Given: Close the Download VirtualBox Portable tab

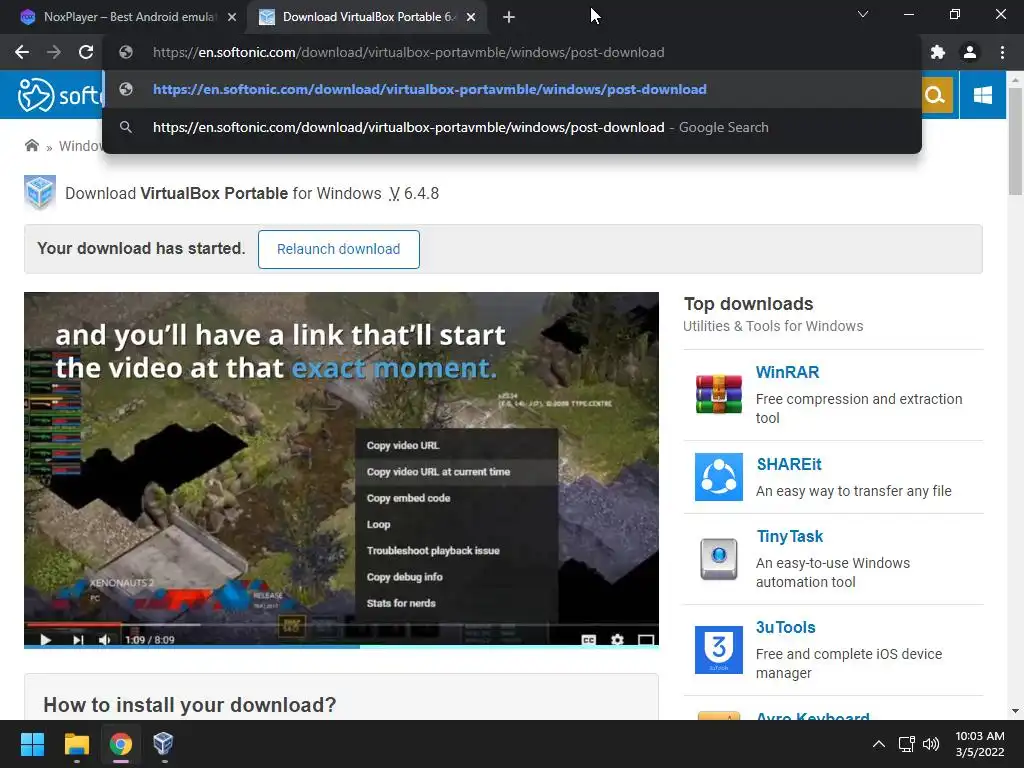Looking at the screenshot, I should (471, 17).
